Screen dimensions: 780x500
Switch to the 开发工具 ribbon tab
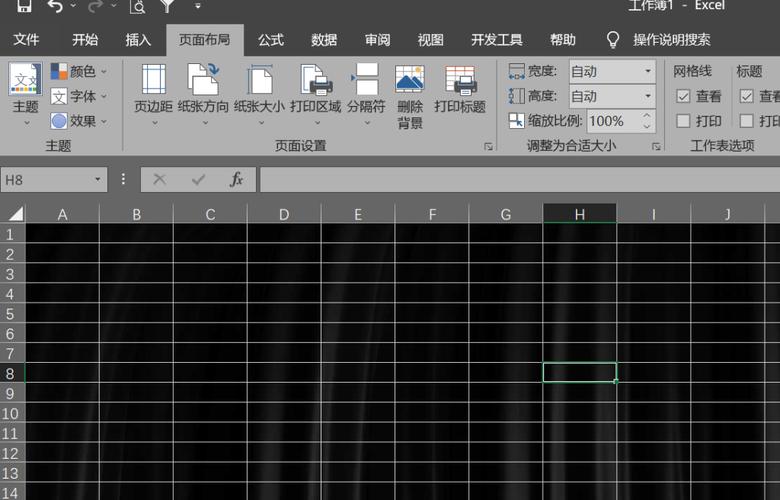(x=496, y=40)
